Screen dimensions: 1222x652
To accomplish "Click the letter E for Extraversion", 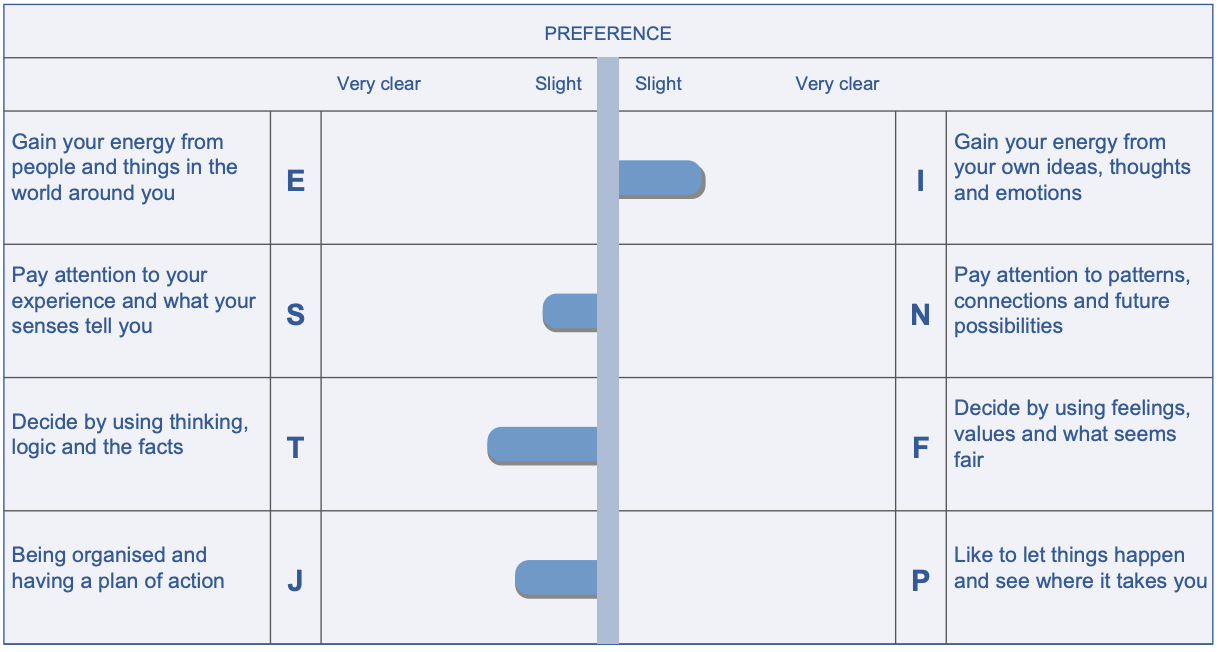I will pos(295,181).
